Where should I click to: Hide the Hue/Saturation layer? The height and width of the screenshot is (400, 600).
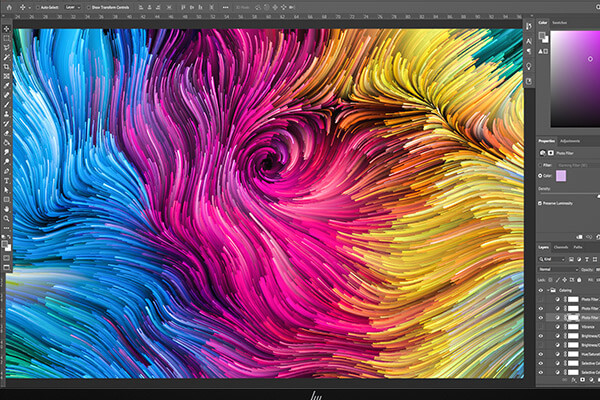pos(541,354)
